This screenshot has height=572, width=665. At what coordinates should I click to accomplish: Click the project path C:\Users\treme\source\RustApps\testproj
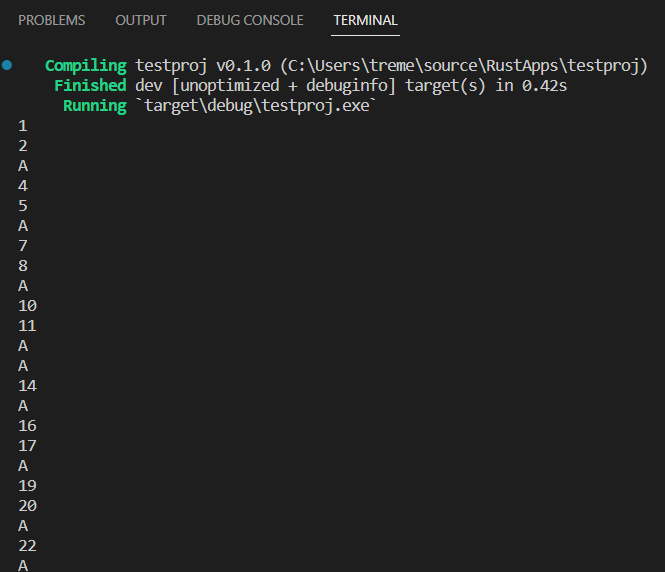(464, 66)
